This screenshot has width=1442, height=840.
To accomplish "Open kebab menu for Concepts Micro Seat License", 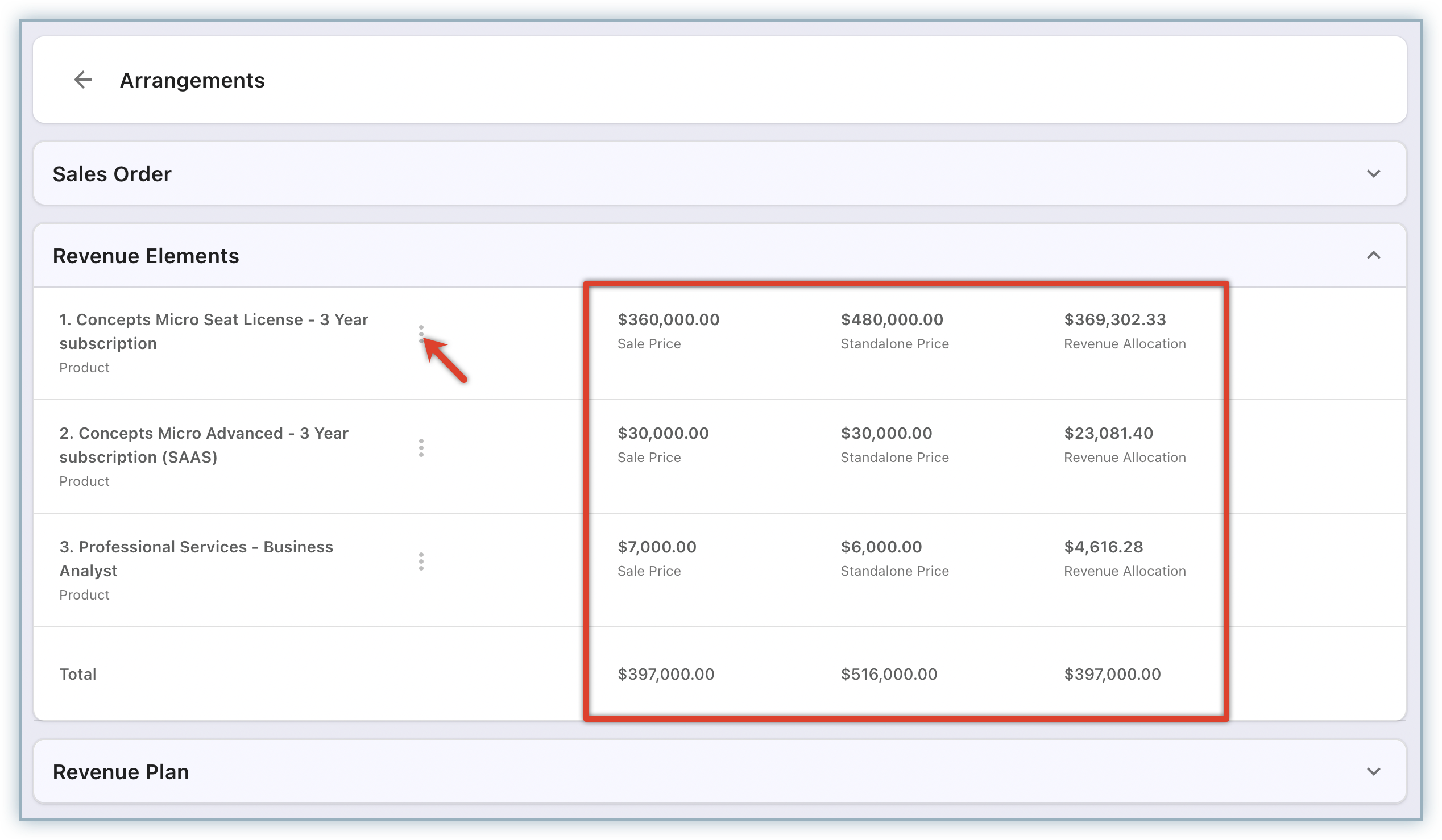I will click(421, 334).
